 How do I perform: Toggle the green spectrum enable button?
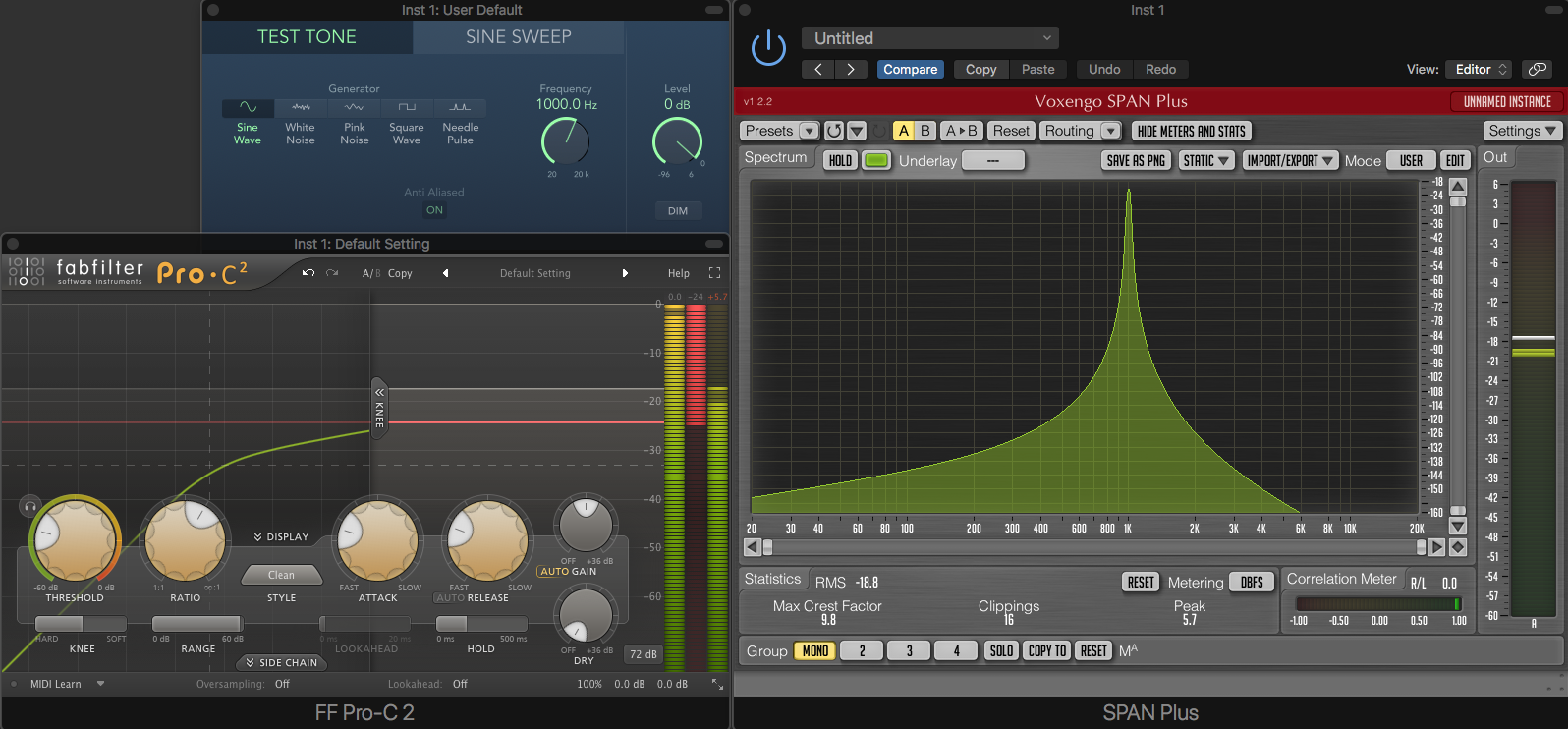point(876,160)
